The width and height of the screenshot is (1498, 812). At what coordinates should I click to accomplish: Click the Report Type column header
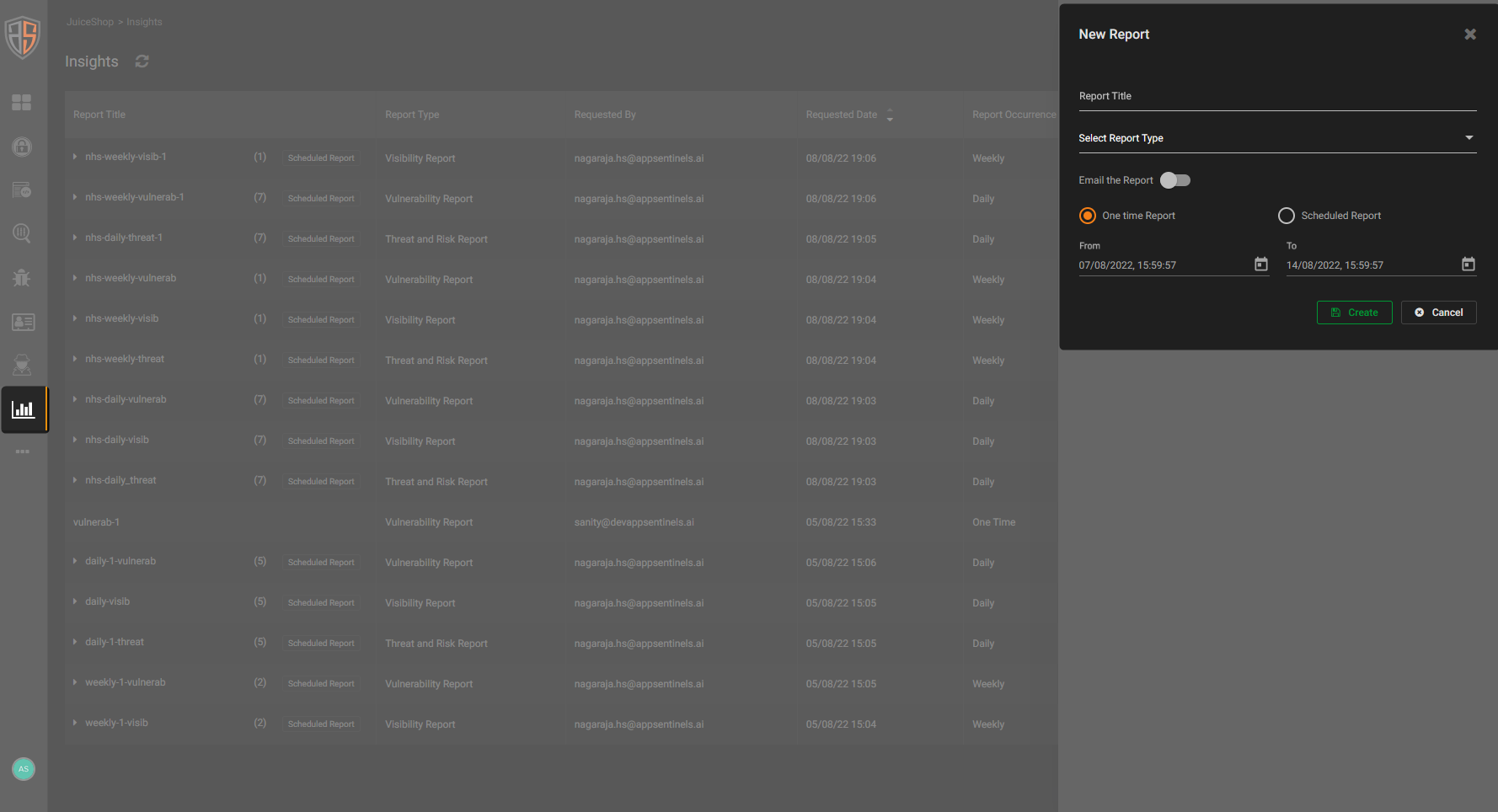tap(412, 115)
